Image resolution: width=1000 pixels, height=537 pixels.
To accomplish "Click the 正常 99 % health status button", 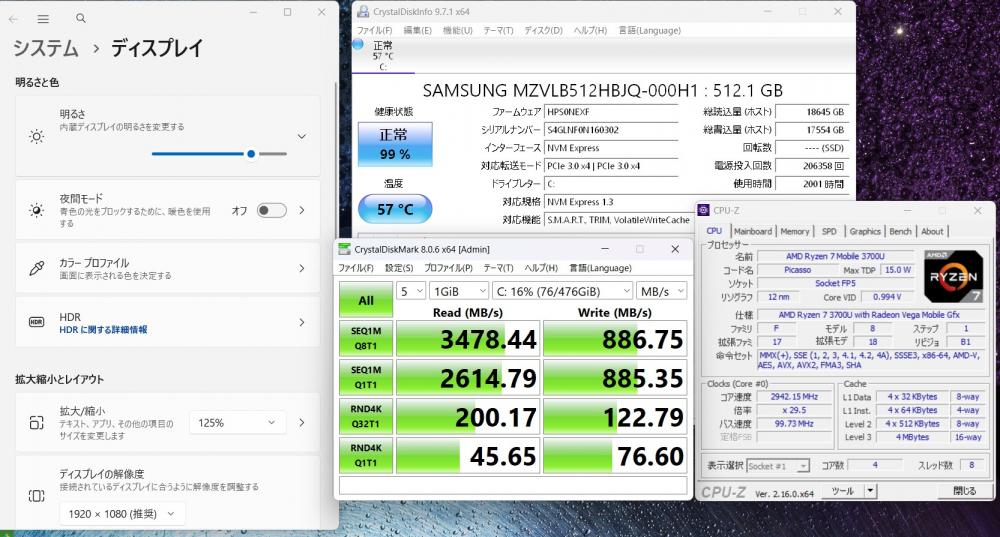I will coord(395,144).
